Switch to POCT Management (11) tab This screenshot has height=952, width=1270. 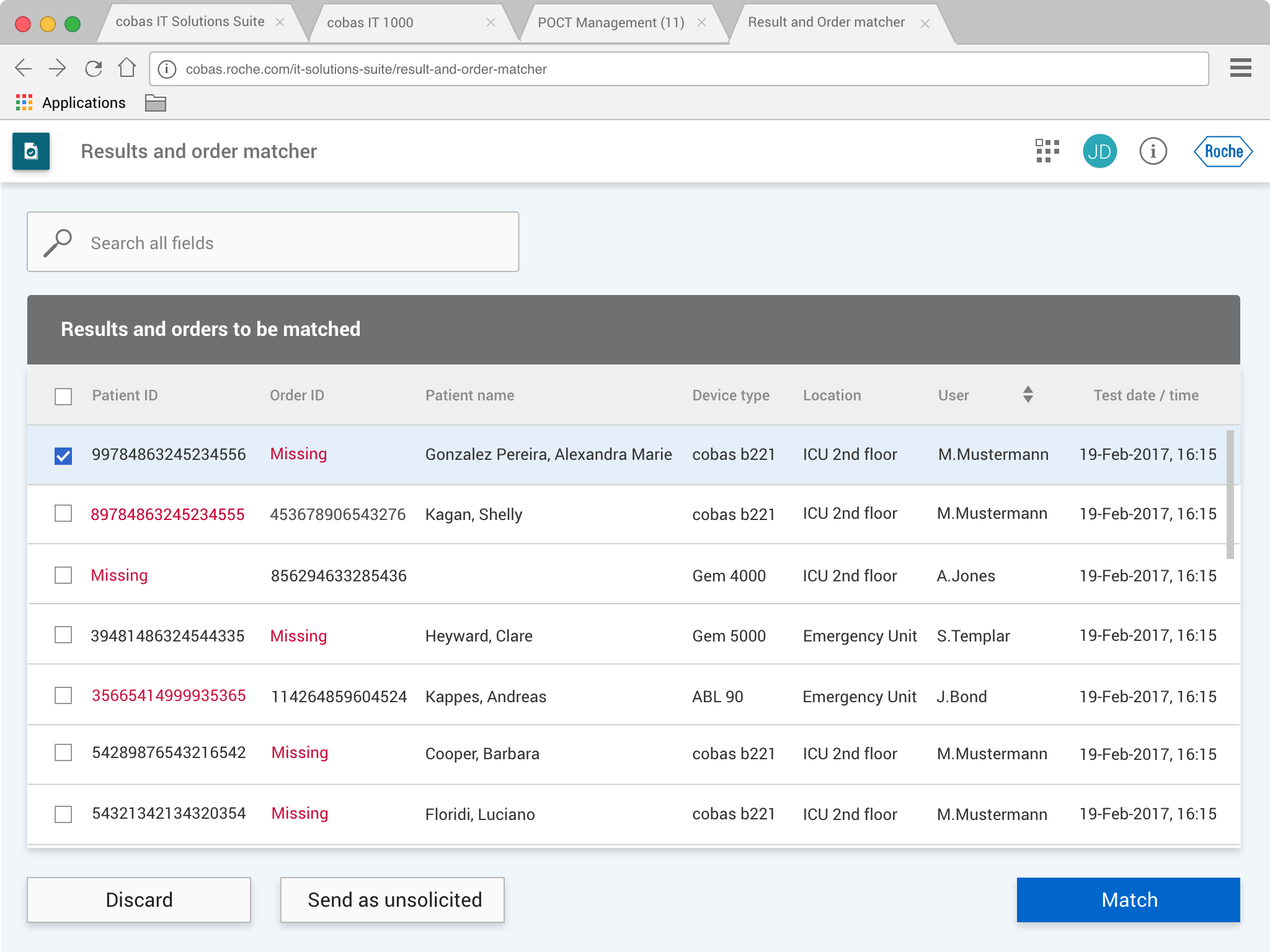(611, 23)
